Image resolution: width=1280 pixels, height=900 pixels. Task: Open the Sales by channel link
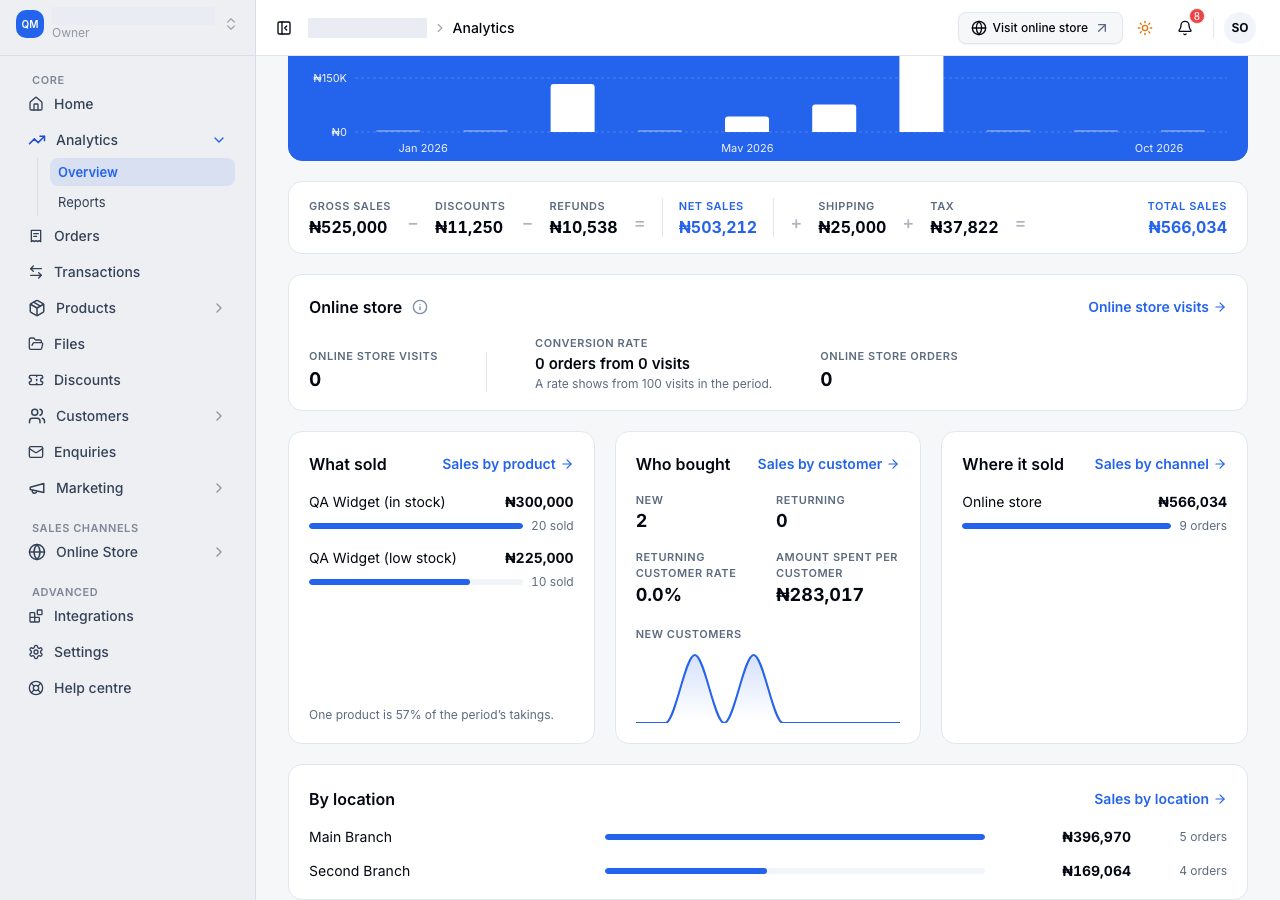[x=1161, y=464]
